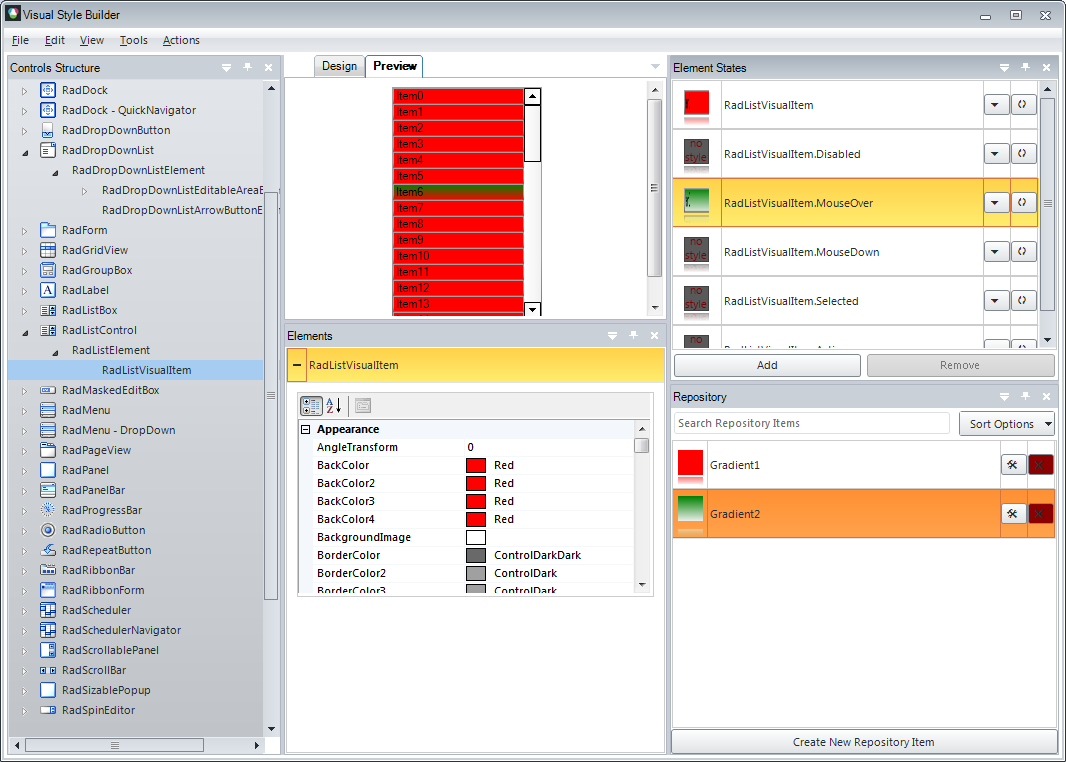
Task: Pin the Repository panel
Action: pos(1025,396)
